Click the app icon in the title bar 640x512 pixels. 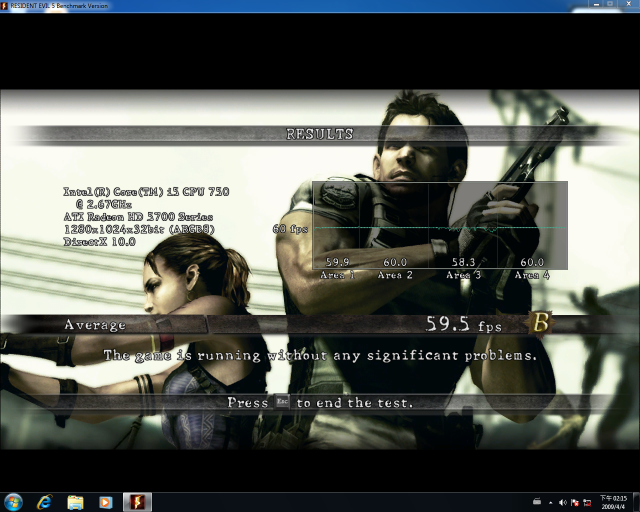(x=4, y=6)
